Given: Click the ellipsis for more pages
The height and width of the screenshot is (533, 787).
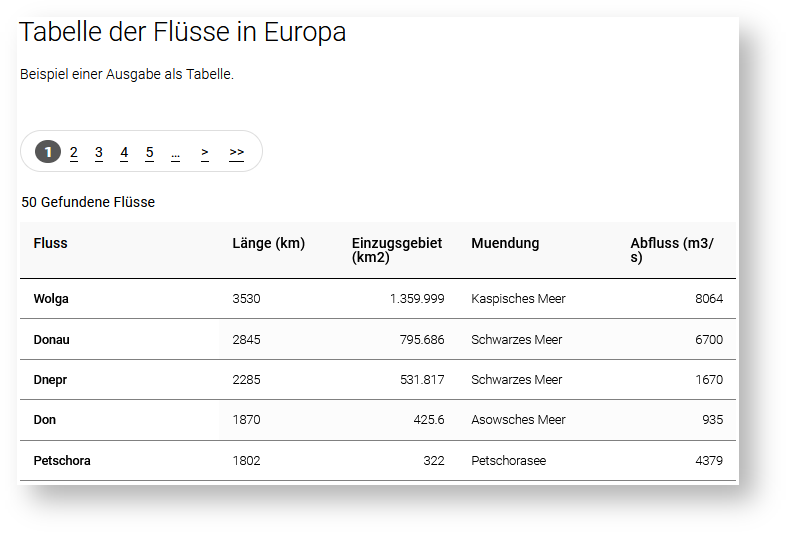Looking at the screenshot, I should click(x=175, y=153).
